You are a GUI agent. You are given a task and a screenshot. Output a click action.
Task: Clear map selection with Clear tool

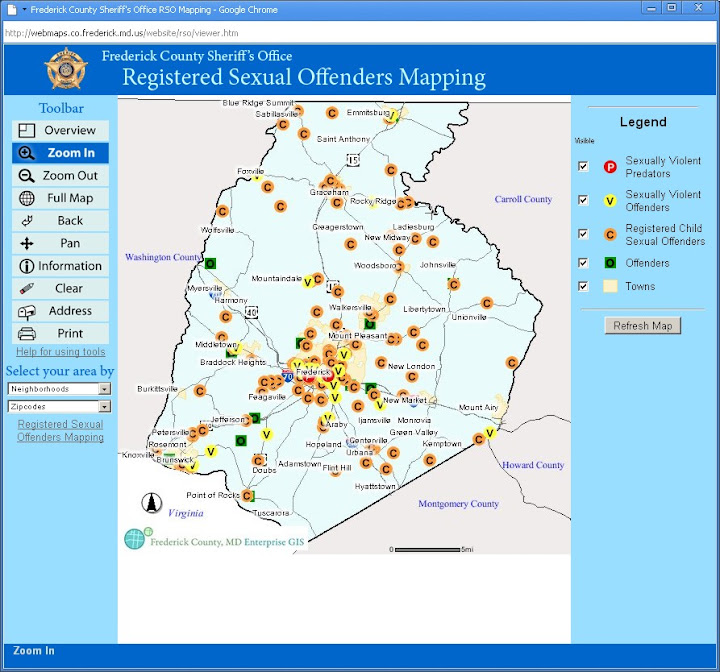(60, 289)
